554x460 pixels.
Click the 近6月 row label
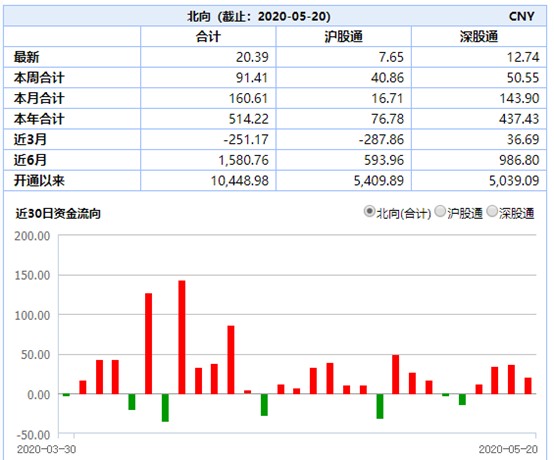[x=30, y=160]
